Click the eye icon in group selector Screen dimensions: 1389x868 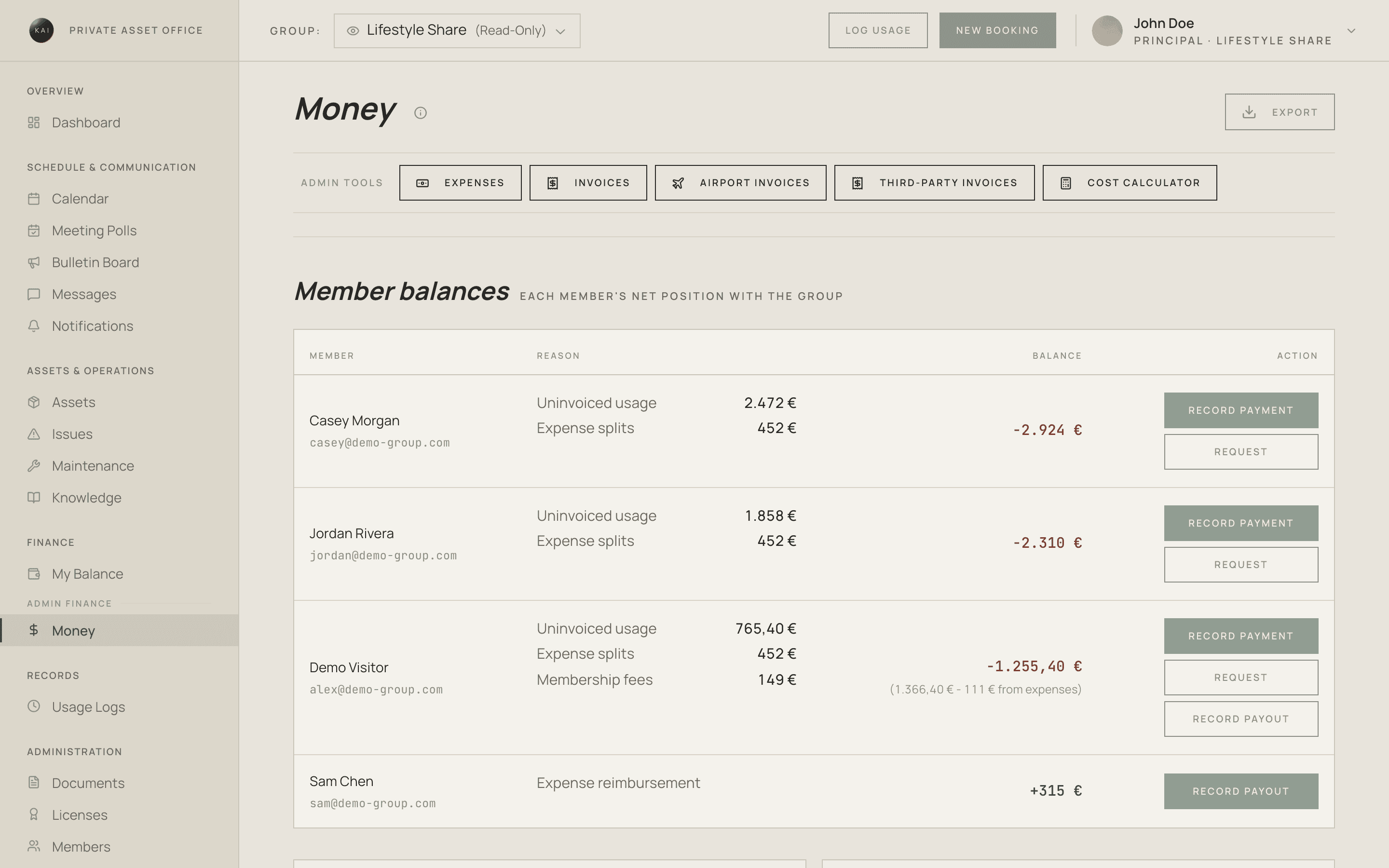point(353,30)
